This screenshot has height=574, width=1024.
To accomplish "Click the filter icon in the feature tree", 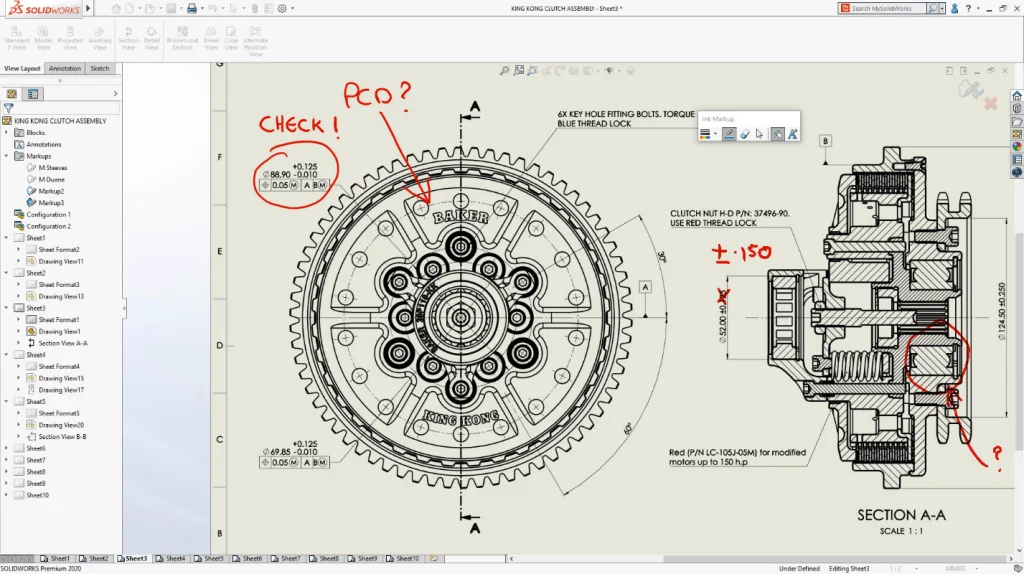I will pos(8,107).
